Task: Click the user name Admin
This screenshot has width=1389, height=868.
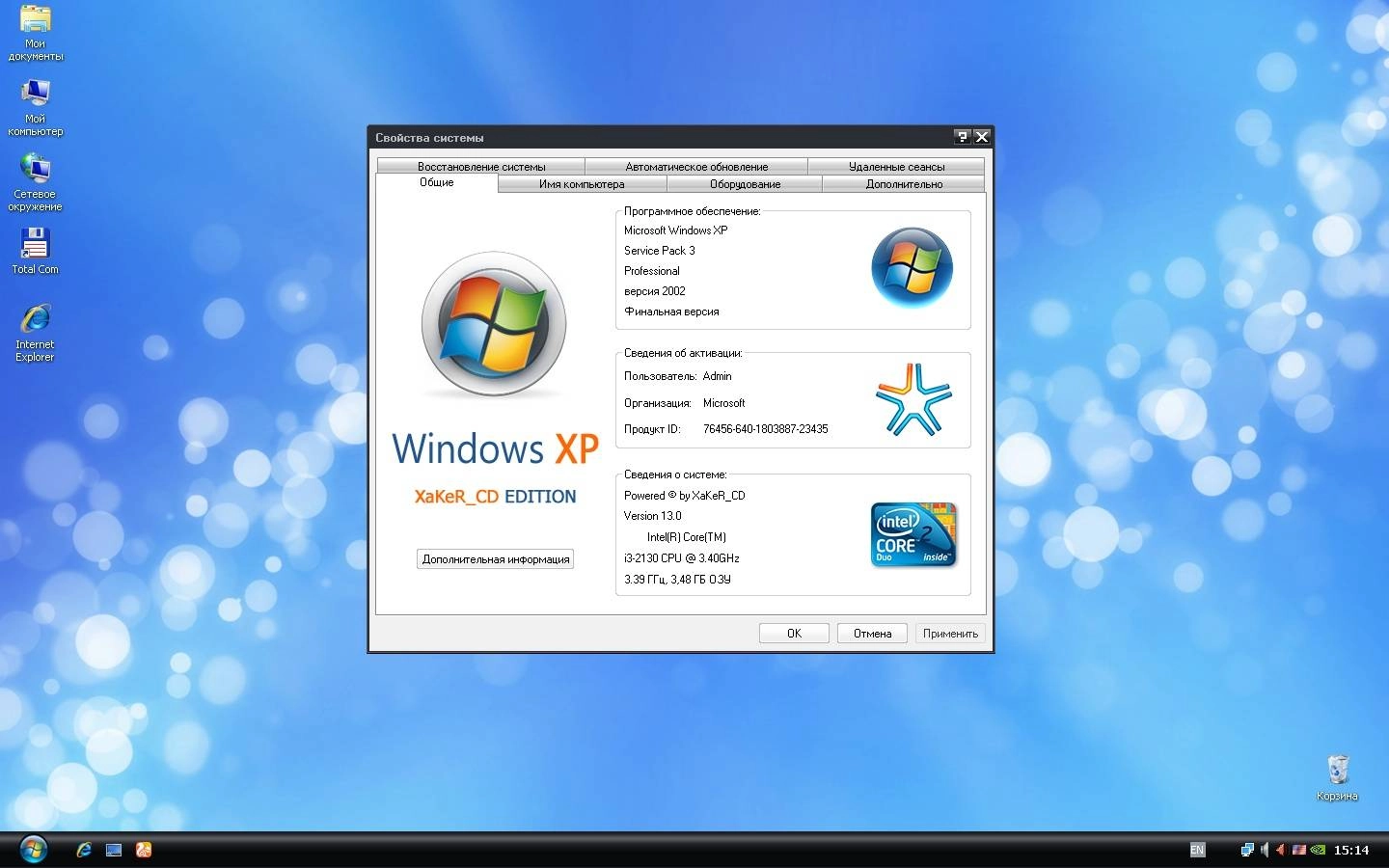Action: click(x=718, y=376)
